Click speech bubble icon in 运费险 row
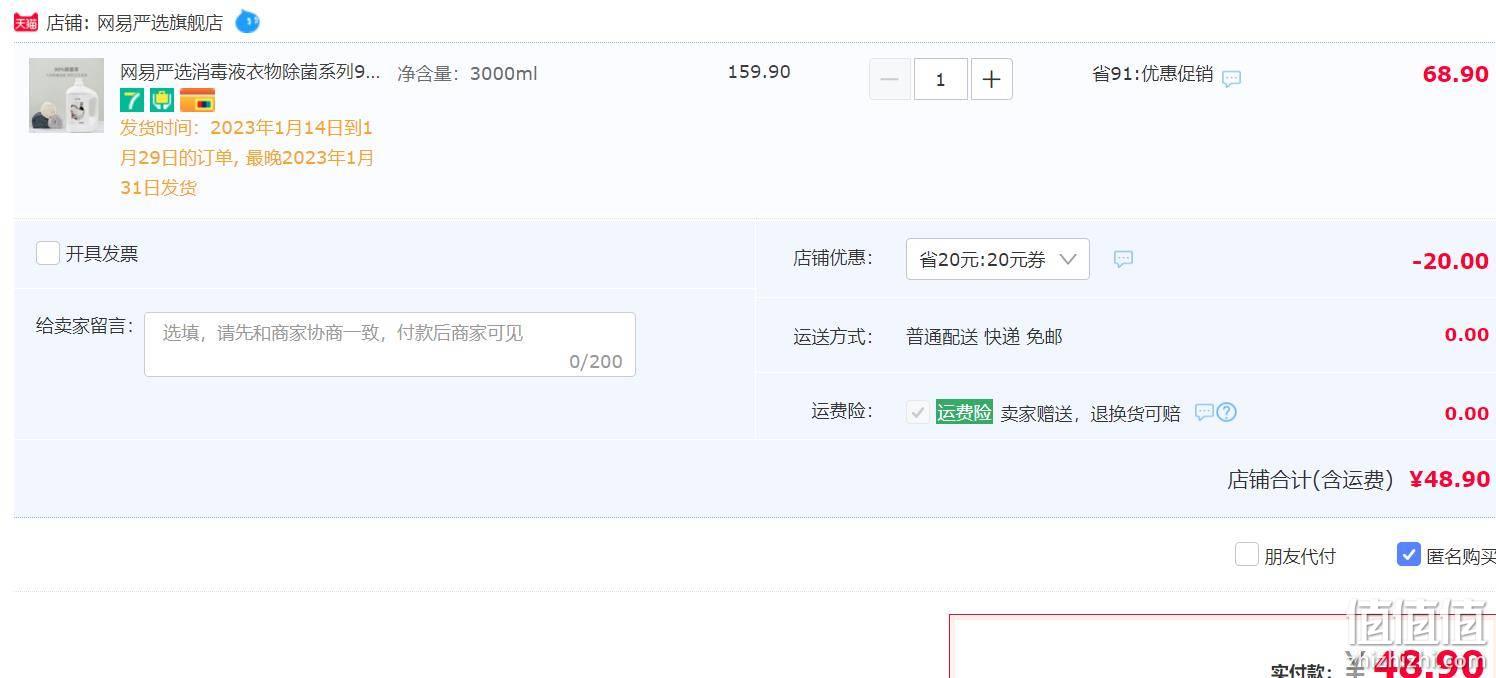Screen dimensions: 1496x678 coord(1204,412)
